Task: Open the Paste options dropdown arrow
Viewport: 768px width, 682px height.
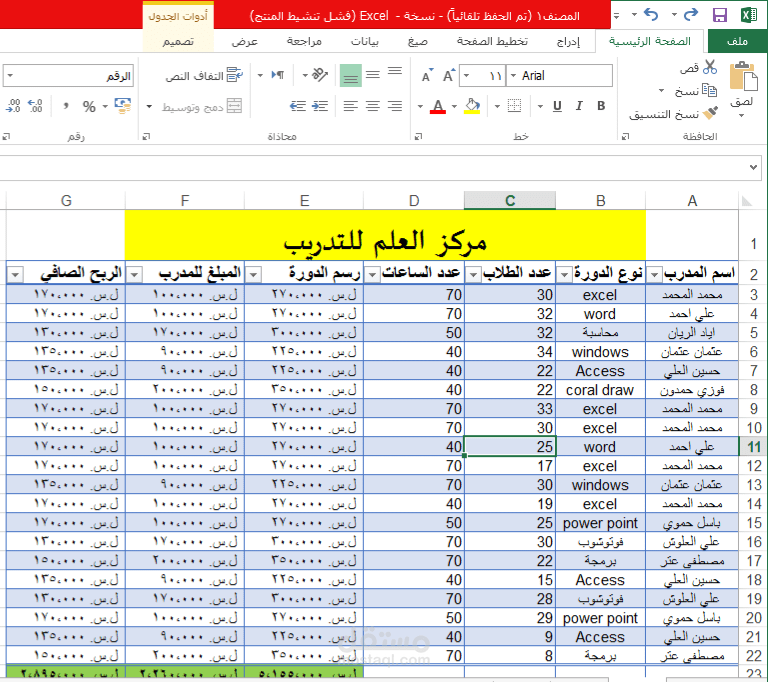Action: pyautogui.click(x=742, y=116)
